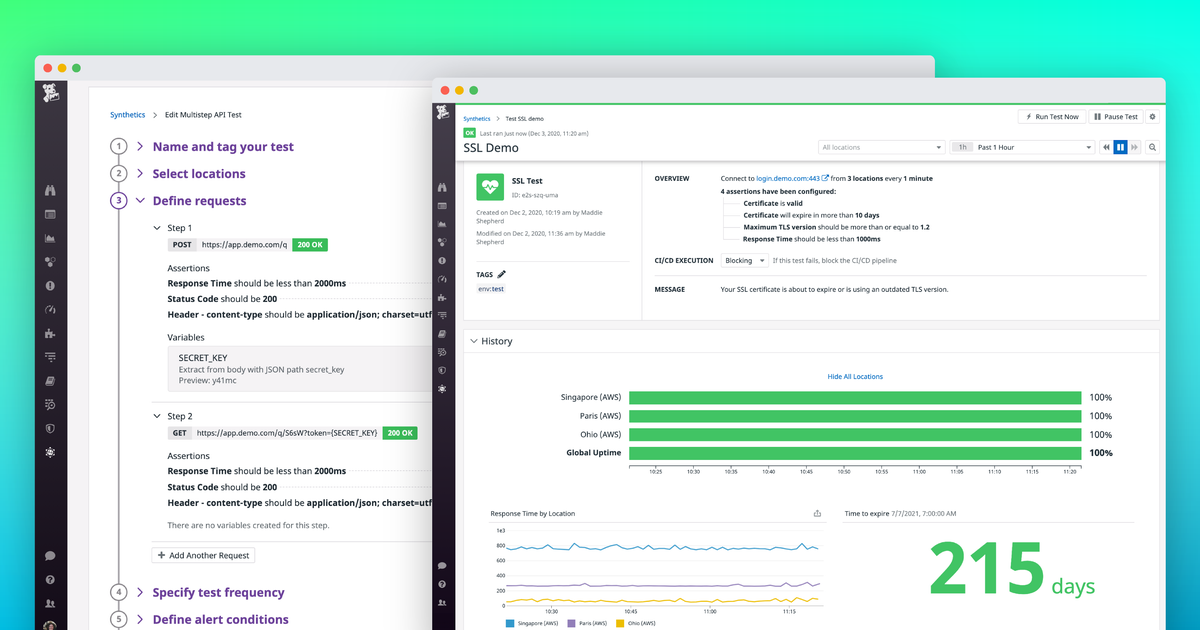Click the SECRET_KEY variable box
Screen dimensions: 1200x630
300,369
